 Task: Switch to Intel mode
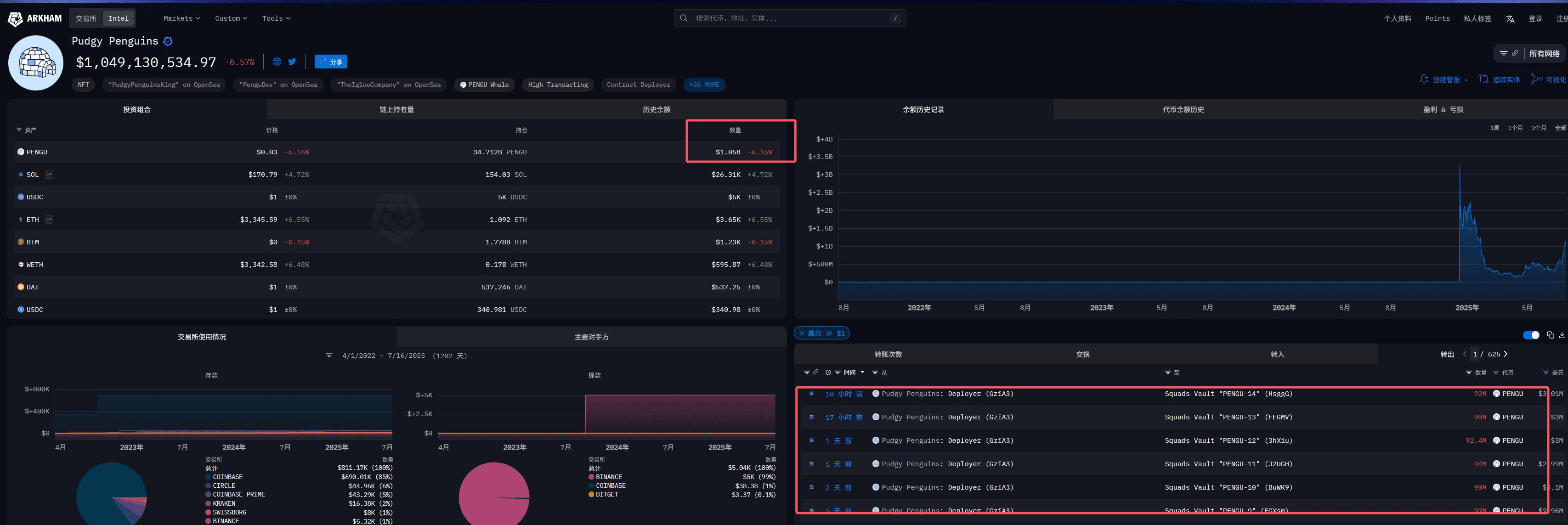click(118, 18)
